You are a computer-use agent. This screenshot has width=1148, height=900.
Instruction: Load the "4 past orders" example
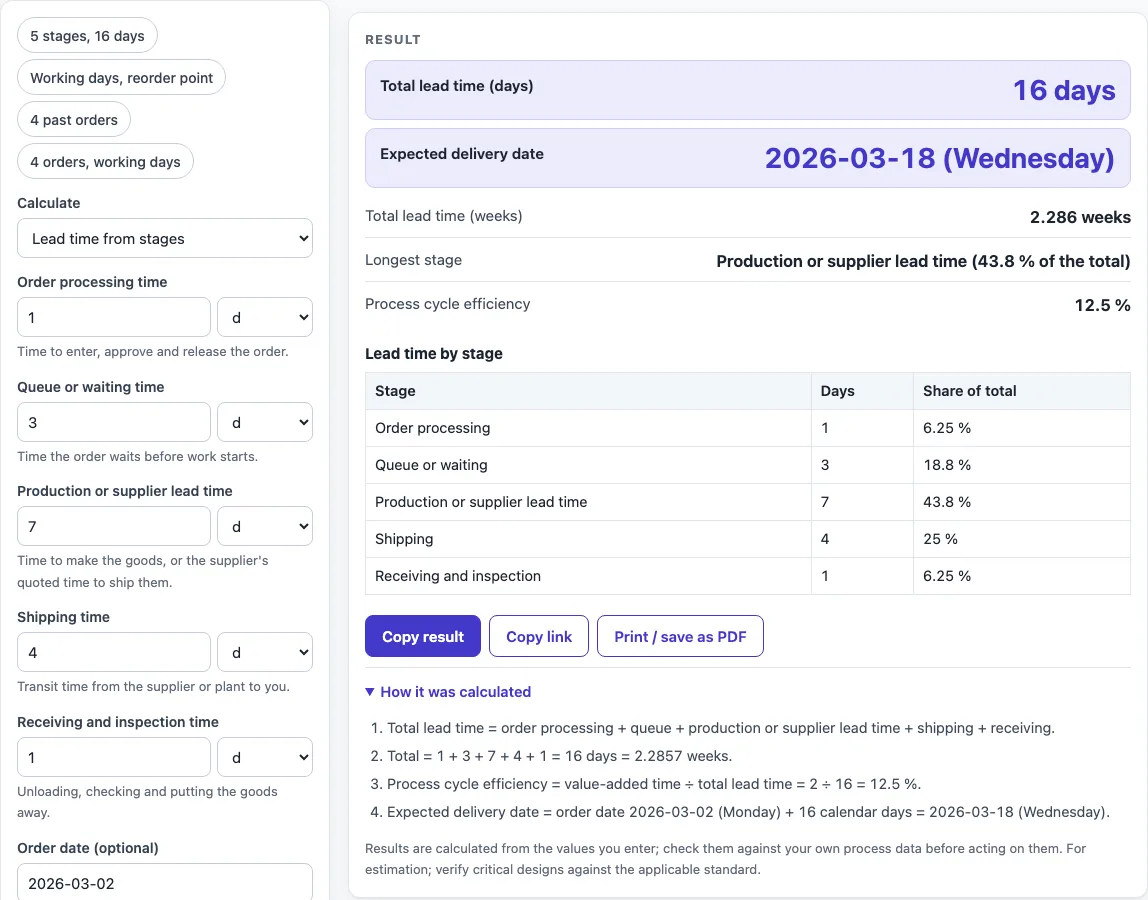74,119
